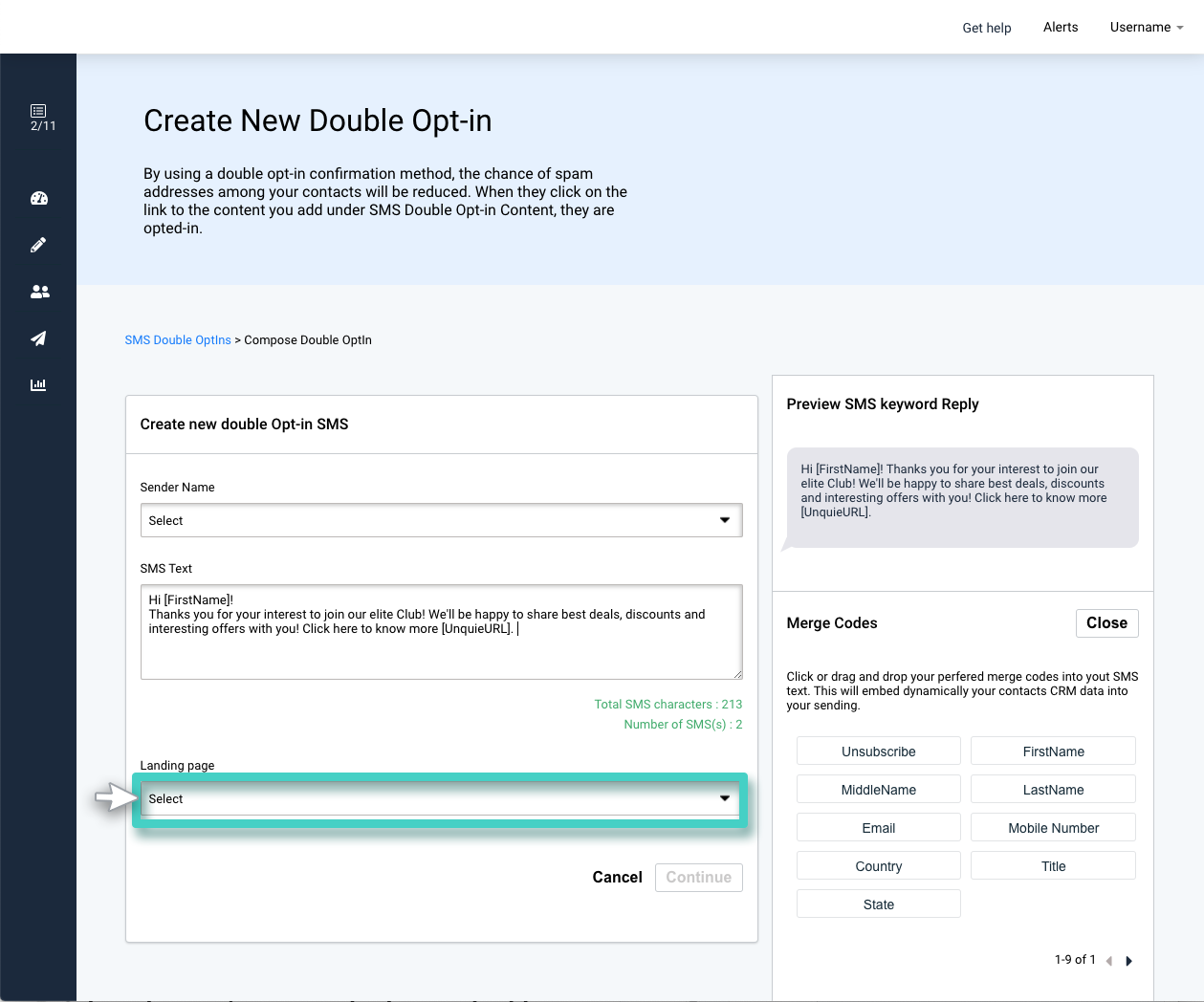Click the SMS preview message bubble
The width and height of the screenshot is (1204, 1002).
(x=962, y=497)
